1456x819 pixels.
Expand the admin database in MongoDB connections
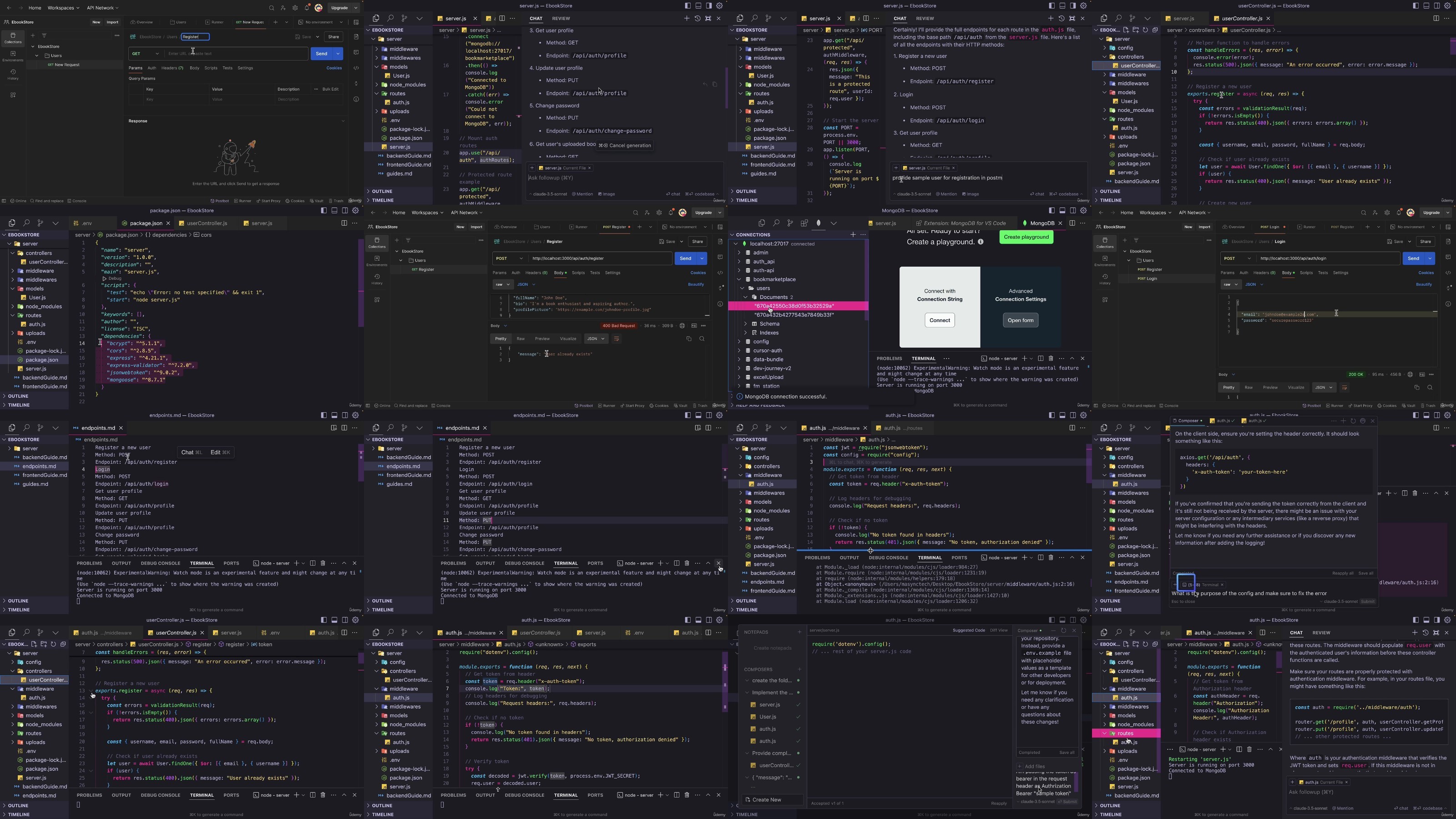click(739, 253)
